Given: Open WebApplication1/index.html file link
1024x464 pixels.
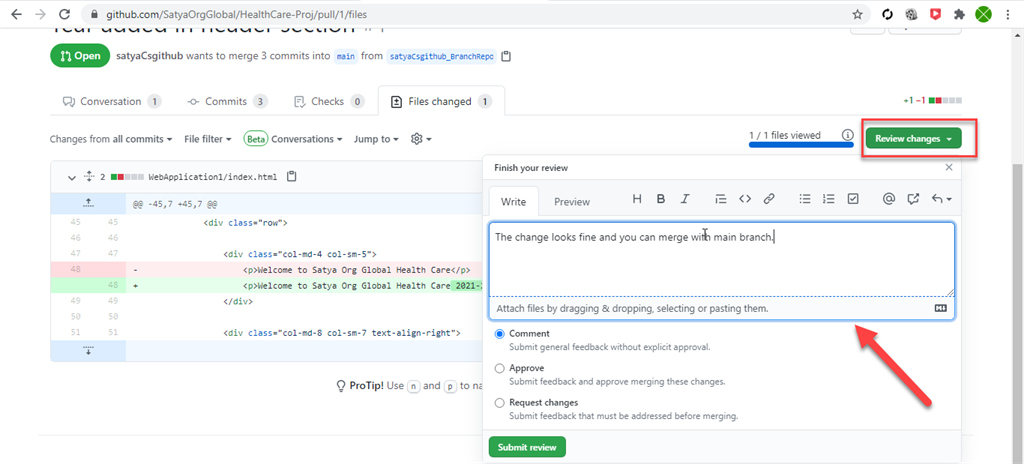Looking at the screenshot, I should [213, 177].
